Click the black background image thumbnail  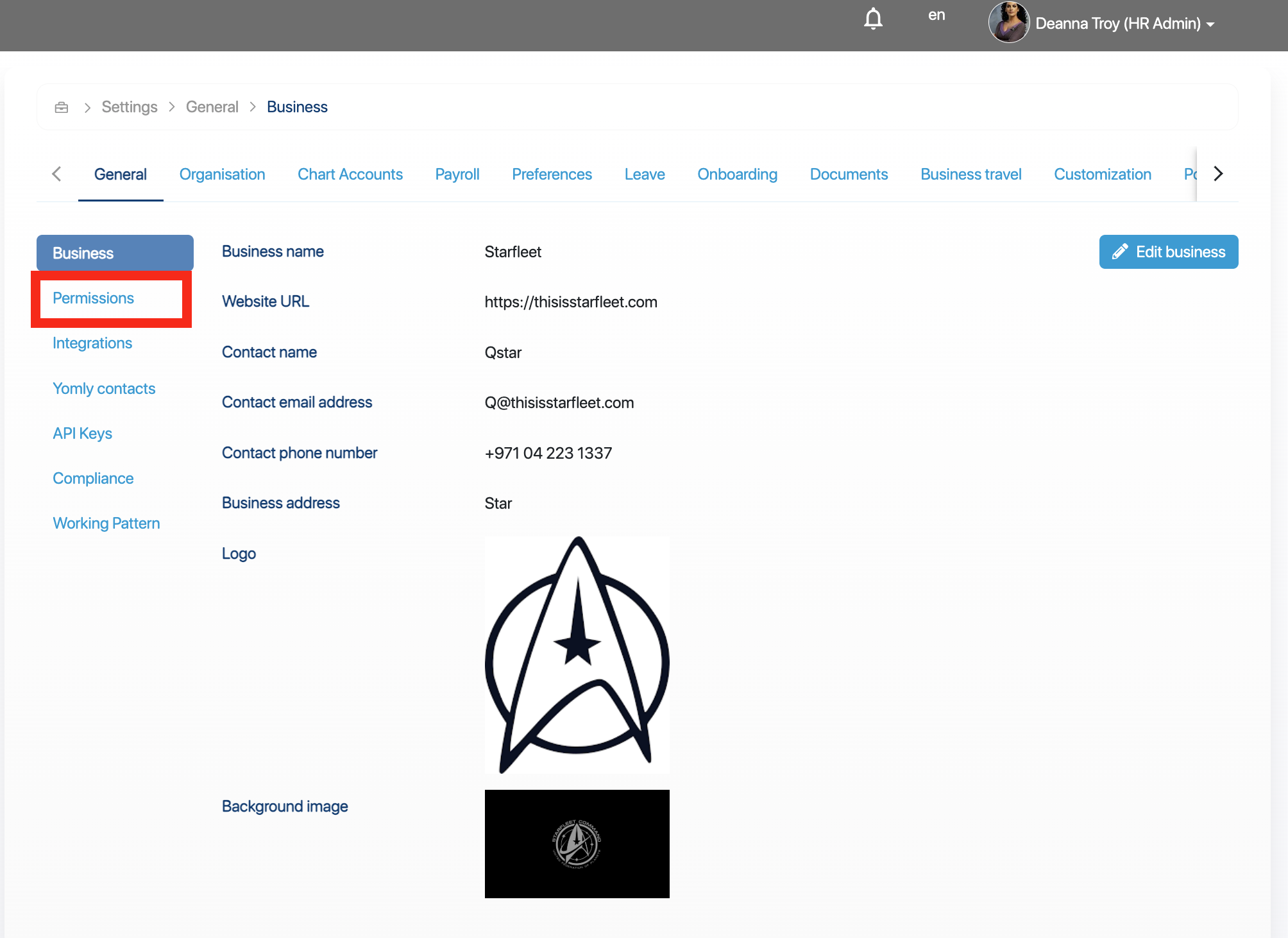[577, 844]
